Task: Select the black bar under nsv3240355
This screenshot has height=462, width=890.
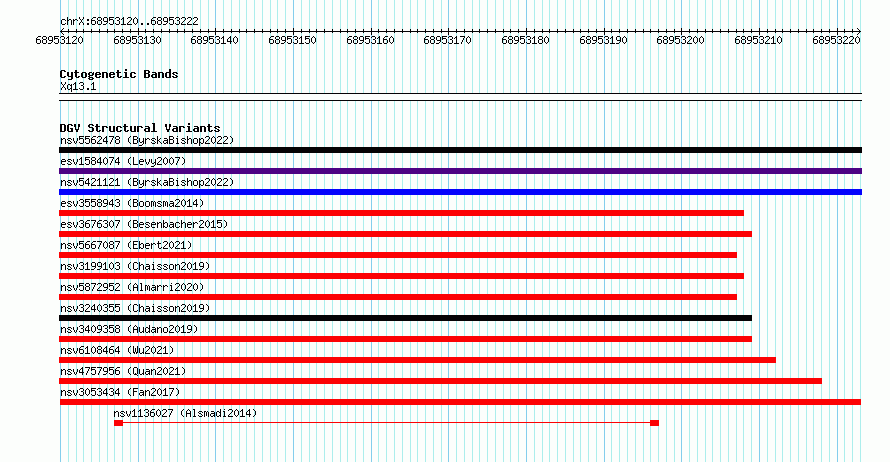Action: pyautogui.click(x=405, y=318)
